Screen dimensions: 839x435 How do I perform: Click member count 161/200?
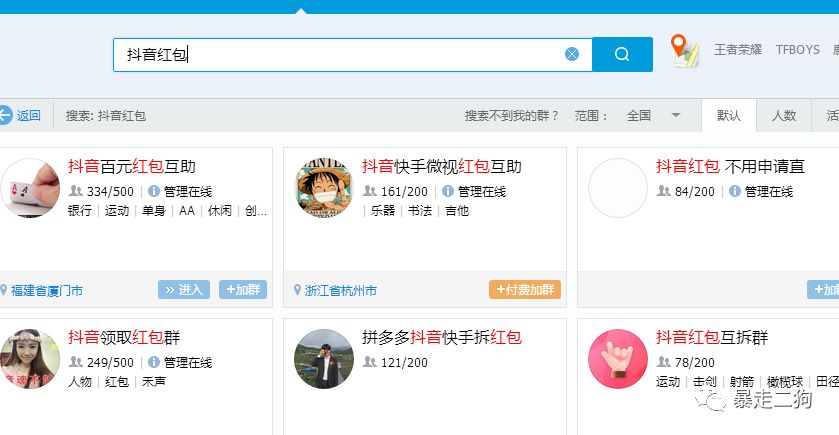click(405, 192)
